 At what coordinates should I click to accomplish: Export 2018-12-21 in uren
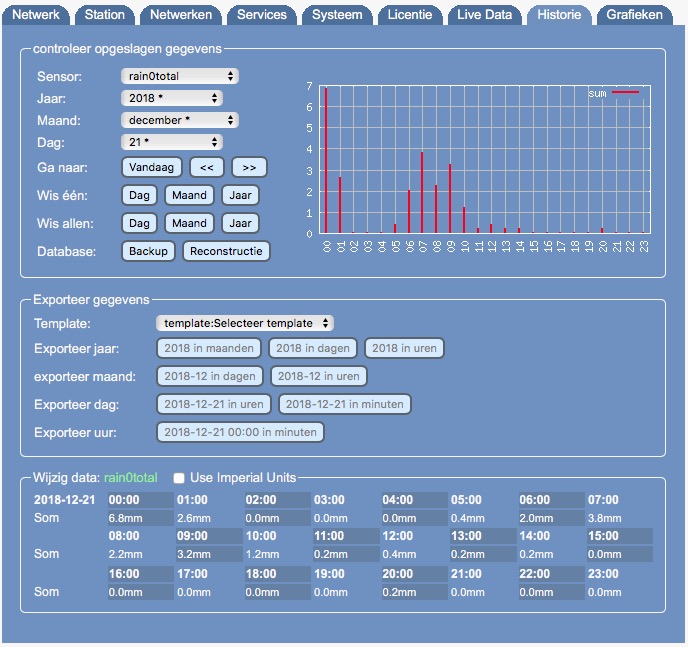click(x=214, y=404)
